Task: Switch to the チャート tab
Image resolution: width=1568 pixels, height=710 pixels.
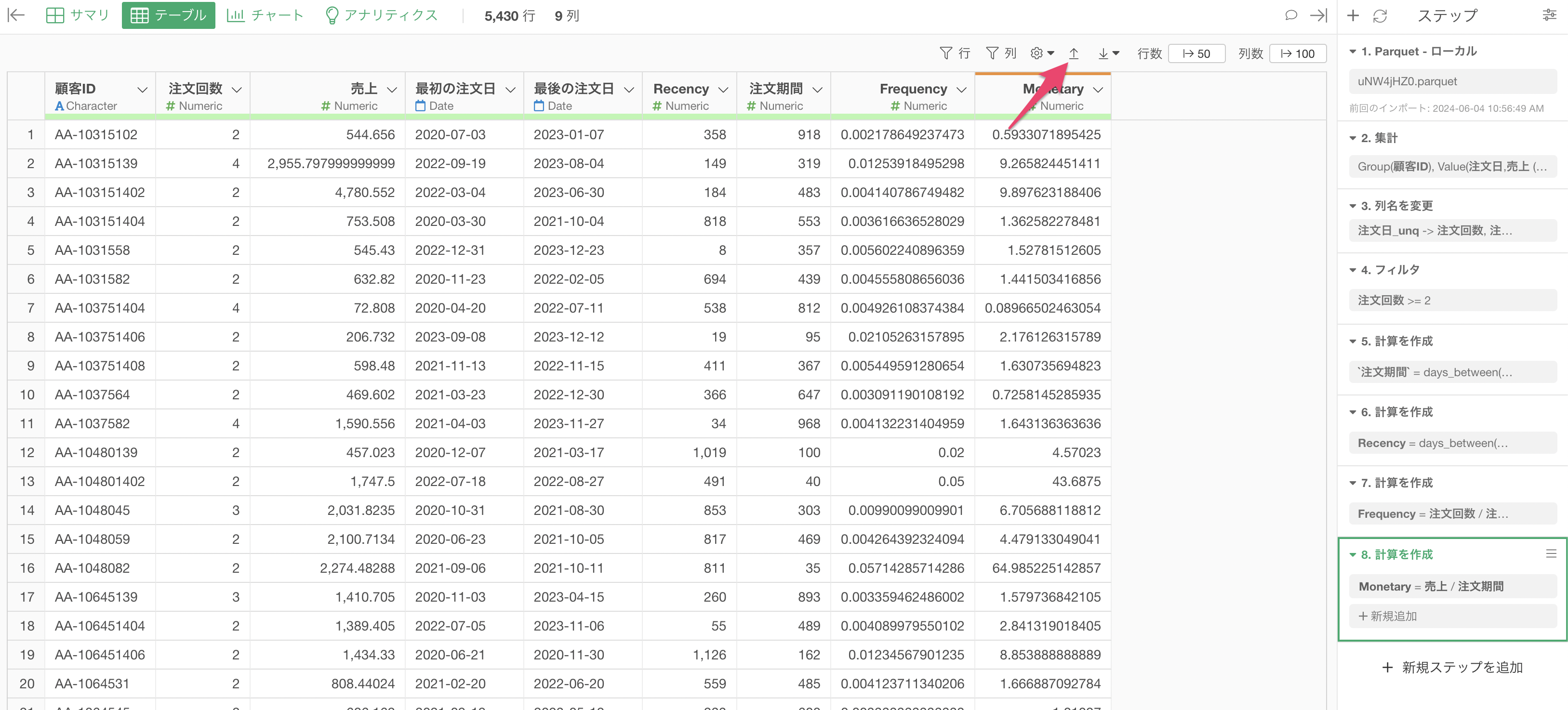Action: tap(266, 15)
